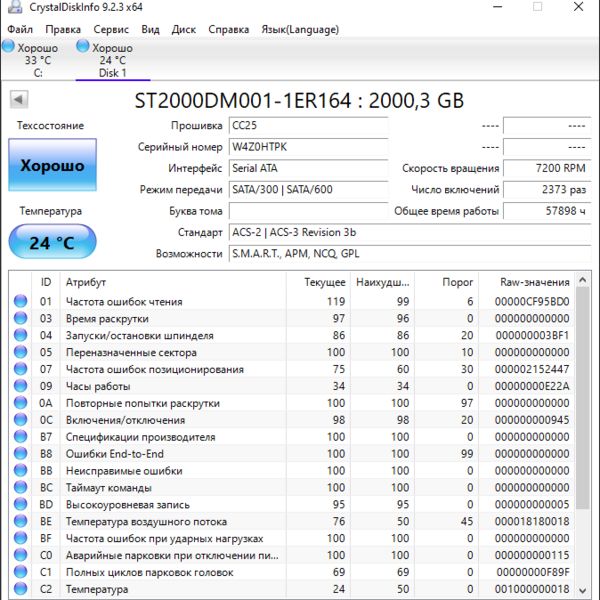Click the Текущее column header
600x600 pixels.
pyautogui.click(x=318, y=282)
